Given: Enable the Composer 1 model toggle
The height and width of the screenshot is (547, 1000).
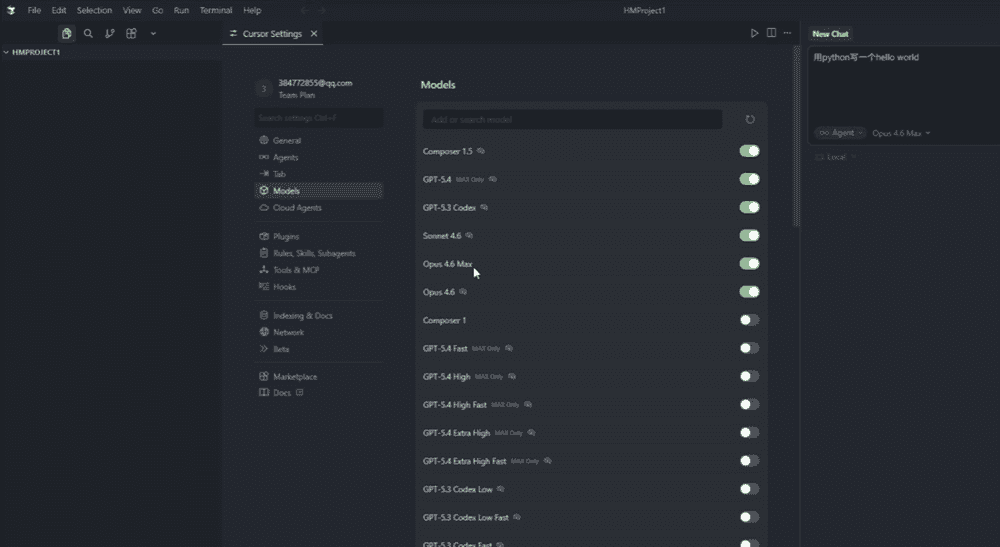Looking at the screenshot, I should coord(749,320).
